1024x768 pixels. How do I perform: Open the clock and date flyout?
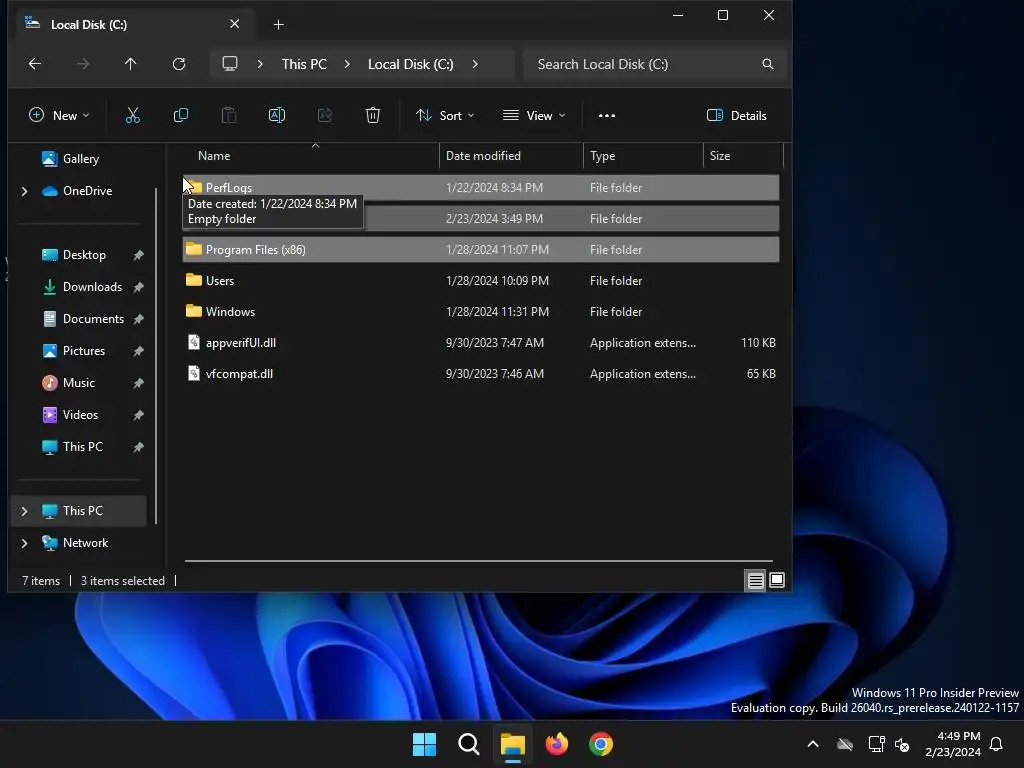pos(953,744)
